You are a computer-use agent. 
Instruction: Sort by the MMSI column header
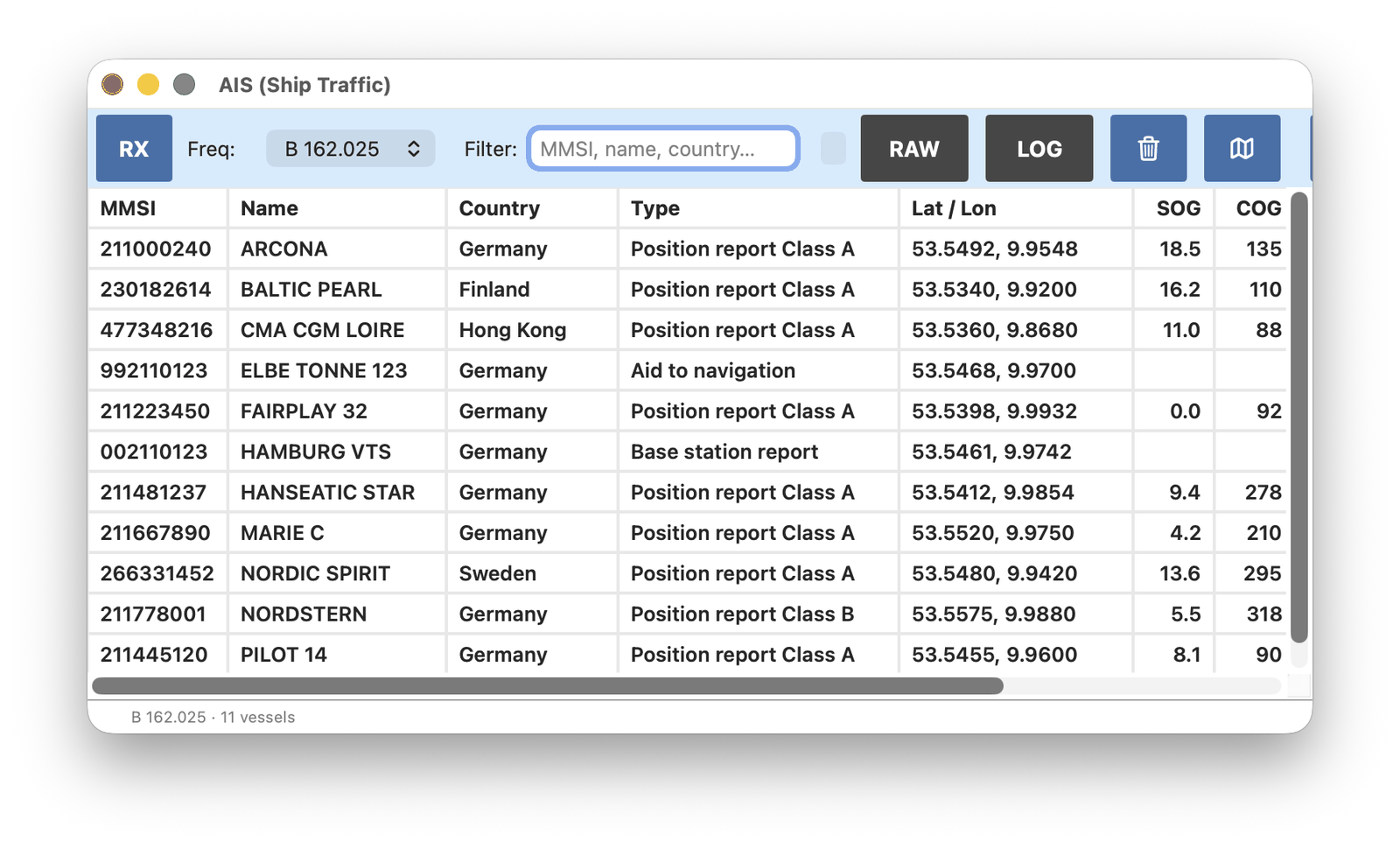click(x=157, y=208)
